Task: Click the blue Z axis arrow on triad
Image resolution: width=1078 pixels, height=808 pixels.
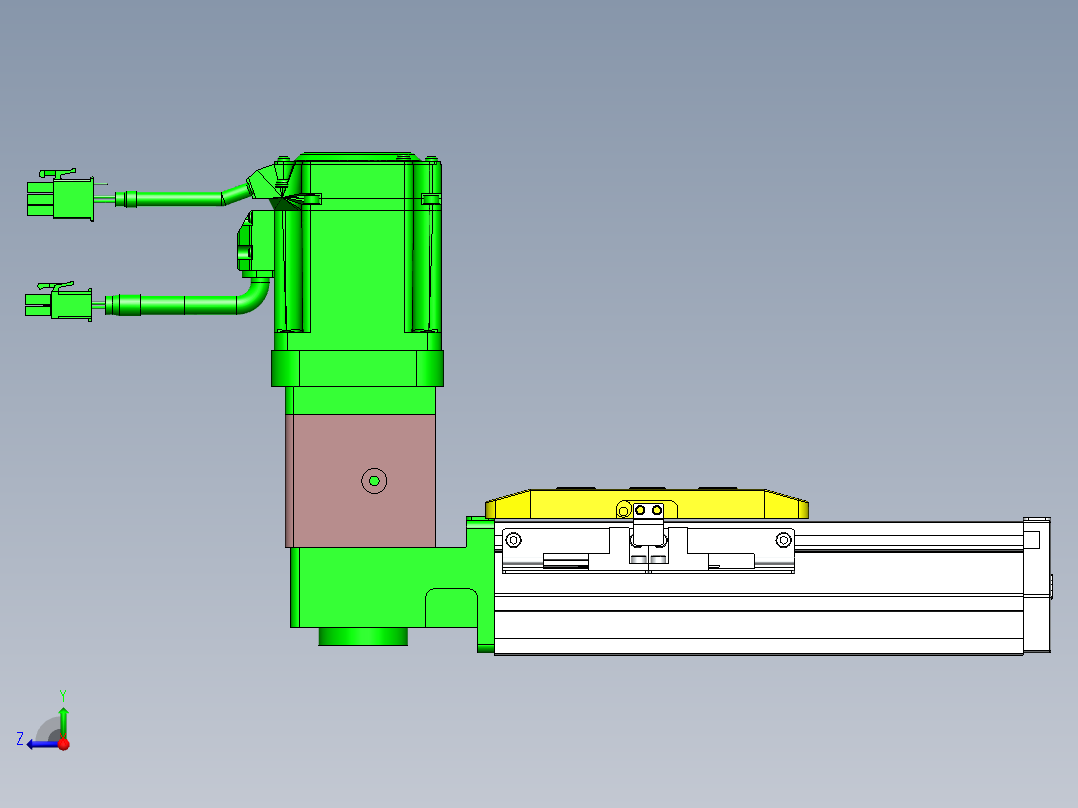Action: 38,743
